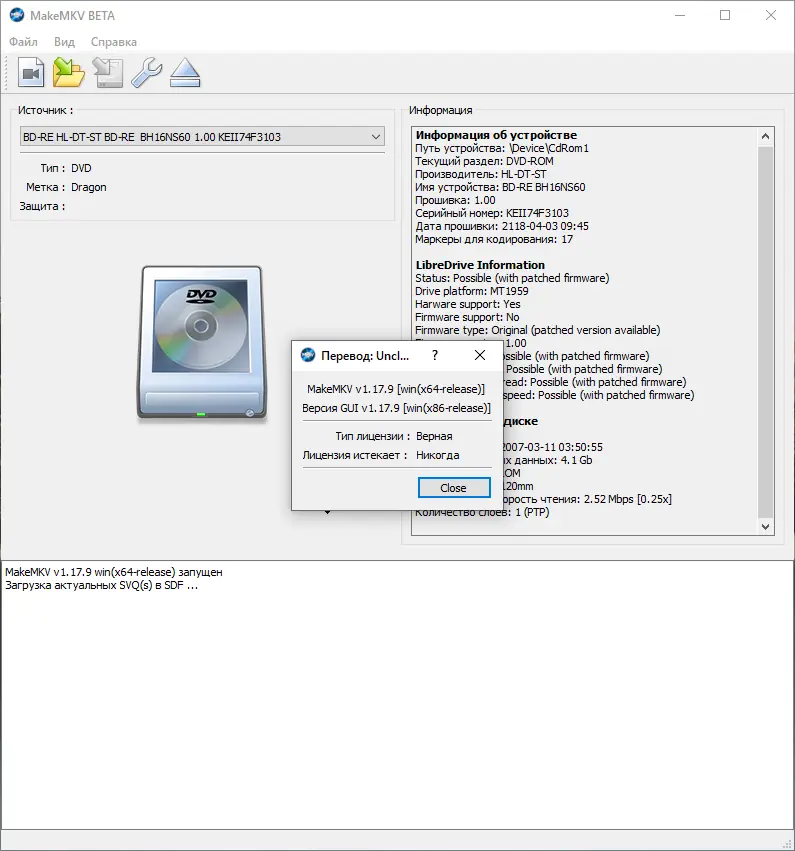The width and height of the screenshot is (795, 851).
Task: Click the 'Dragon' disc label text
Action: tap(88, 187)
